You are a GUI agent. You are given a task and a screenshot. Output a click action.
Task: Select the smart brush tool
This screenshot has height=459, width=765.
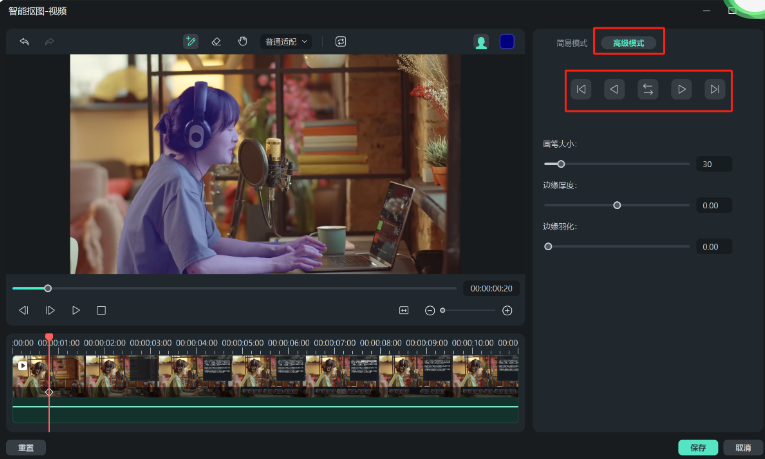click(x=190, y=42)
